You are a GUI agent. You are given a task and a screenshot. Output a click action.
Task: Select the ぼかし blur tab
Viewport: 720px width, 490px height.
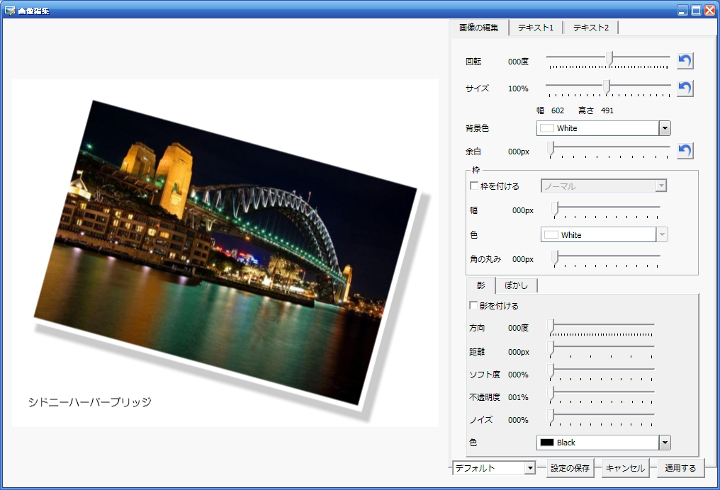(x=516, y=285)
